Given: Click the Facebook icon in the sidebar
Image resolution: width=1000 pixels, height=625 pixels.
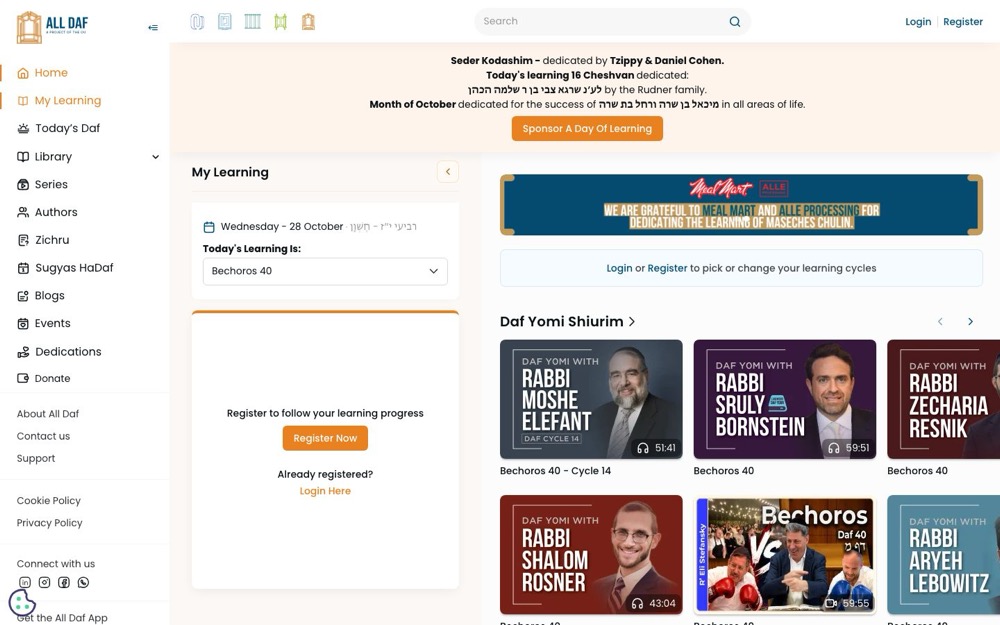Looking at the screenshot, I should click(64, 582).
